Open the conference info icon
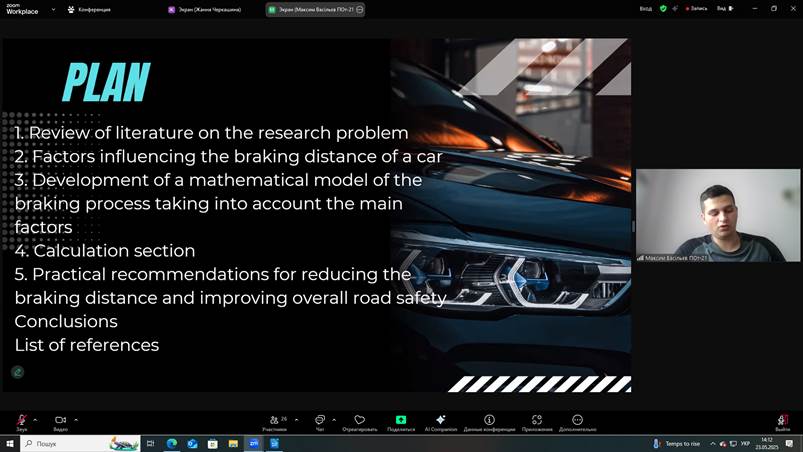803x452 pixels. (x=489, y=420)
